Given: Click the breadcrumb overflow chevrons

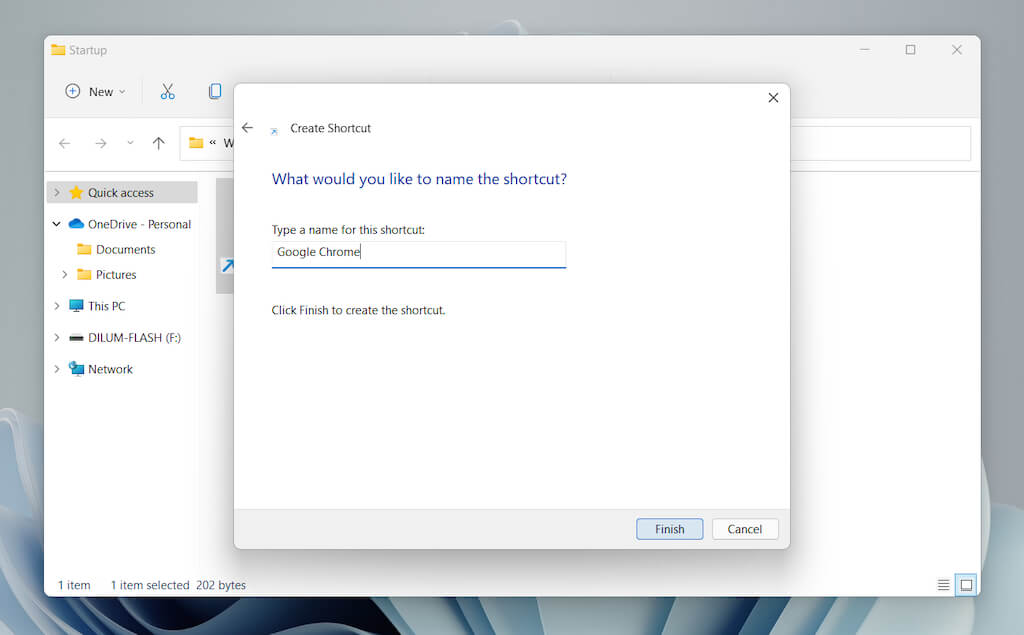Looking at the screenshot, I should tap(212, 142).
